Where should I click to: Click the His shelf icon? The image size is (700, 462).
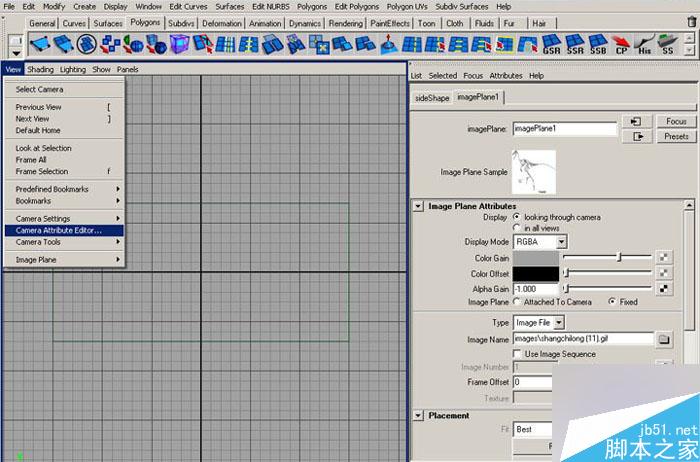click(644, 45)
